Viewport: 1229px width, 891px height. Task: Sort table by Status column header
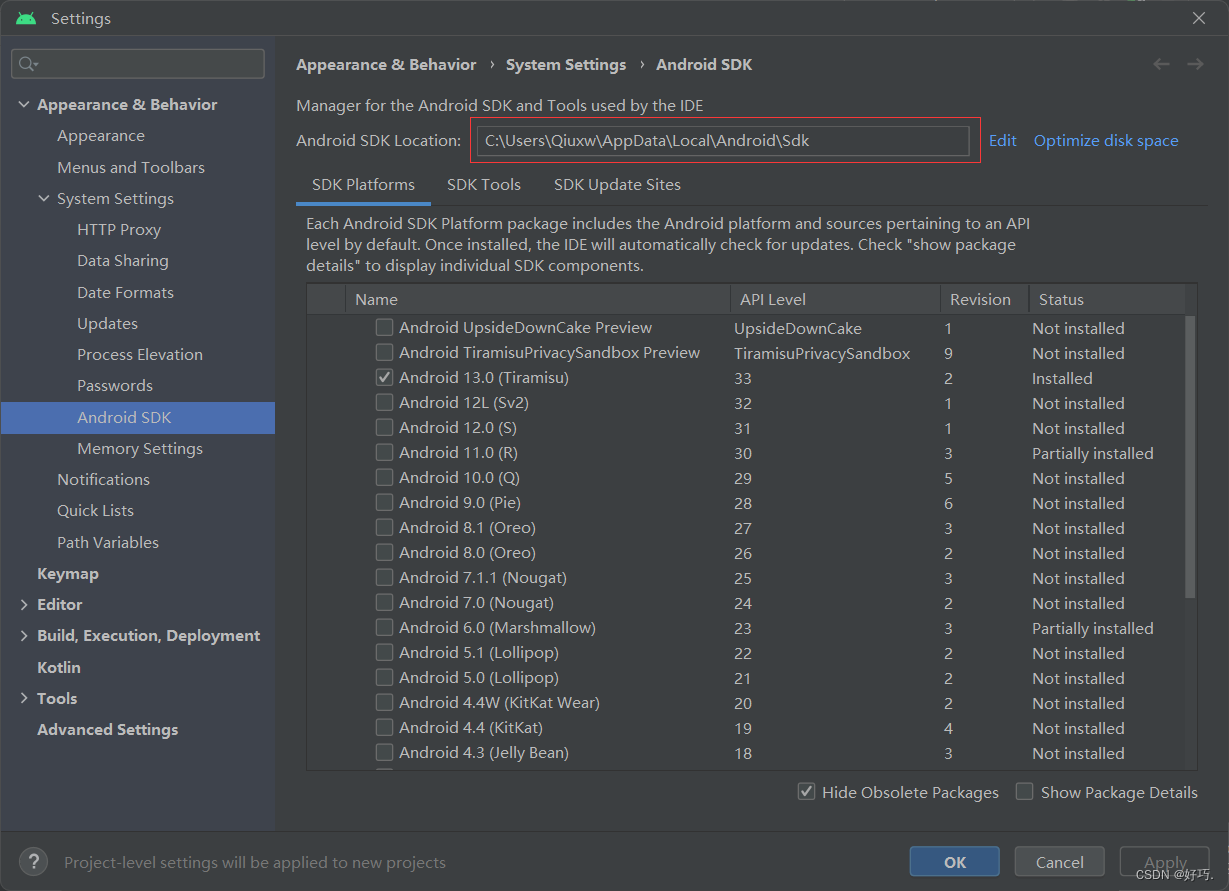(x=1107, y=299)
